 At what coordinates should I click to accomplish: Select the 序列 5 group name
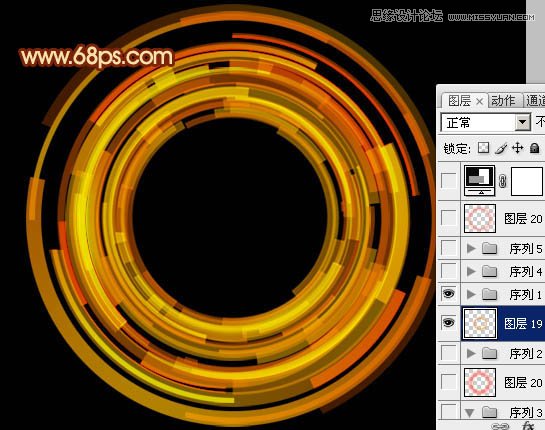point(526,249)
